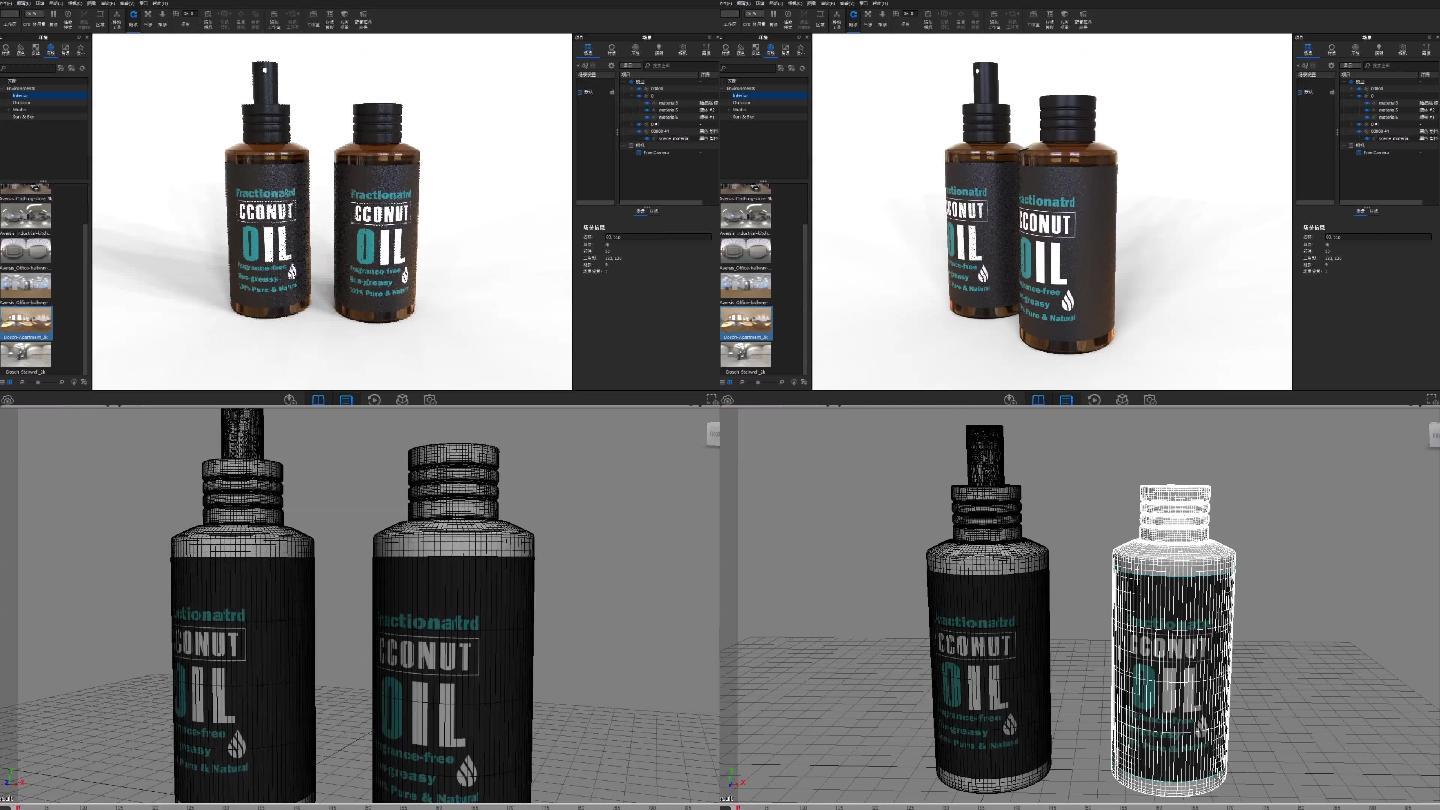Switch to Backplates library tab, left window

(65, 50)
